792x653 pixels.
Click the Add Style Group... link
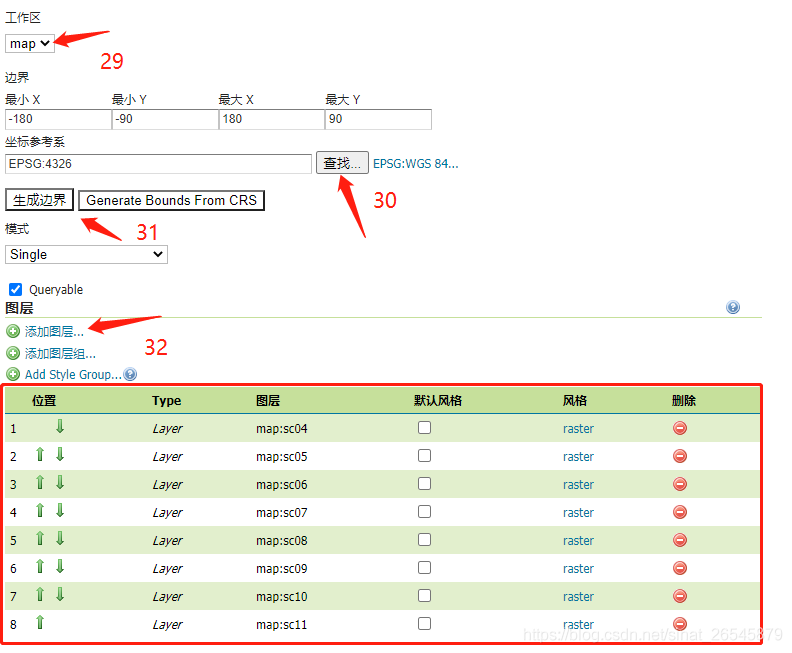(x=73, y=374)
